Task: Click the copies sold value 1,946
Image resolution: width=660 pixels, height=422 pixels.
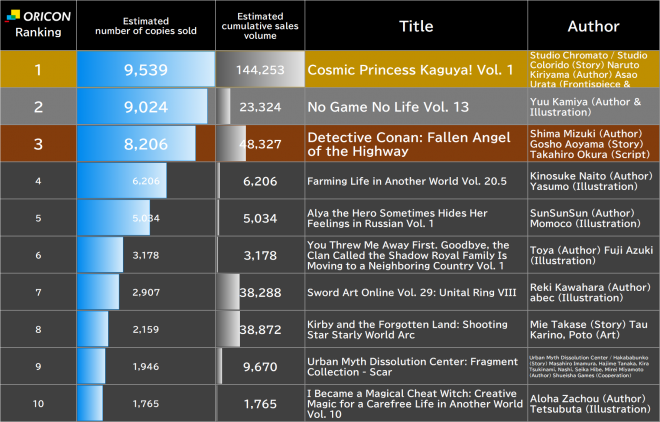Action: click(x=146, y=366)
